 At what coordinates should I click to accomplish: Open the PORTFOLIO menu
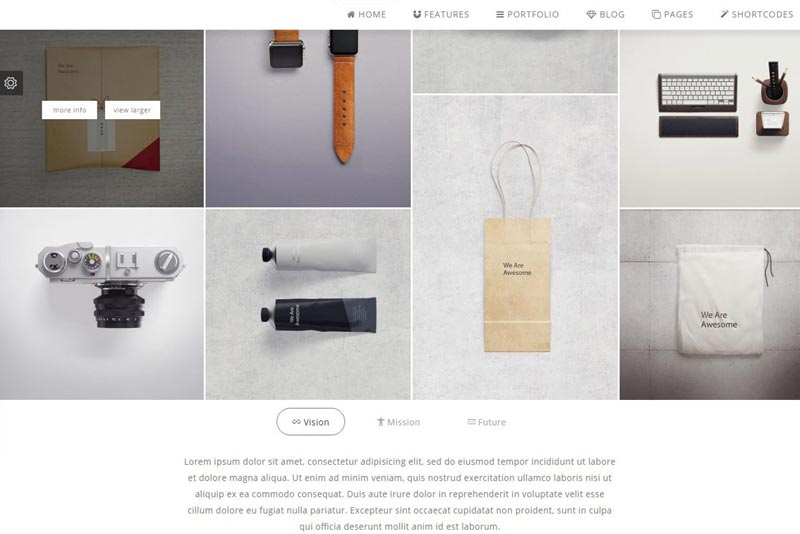pos(528,14)
